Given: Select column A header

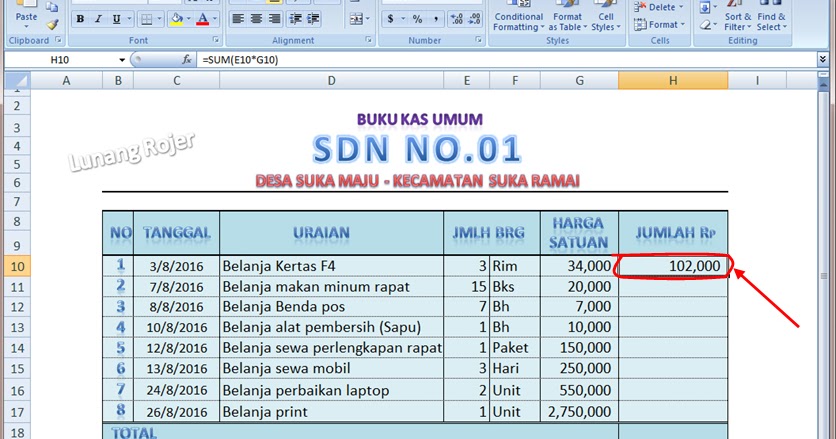Looking at the screenshot, I should pos(66,81).
